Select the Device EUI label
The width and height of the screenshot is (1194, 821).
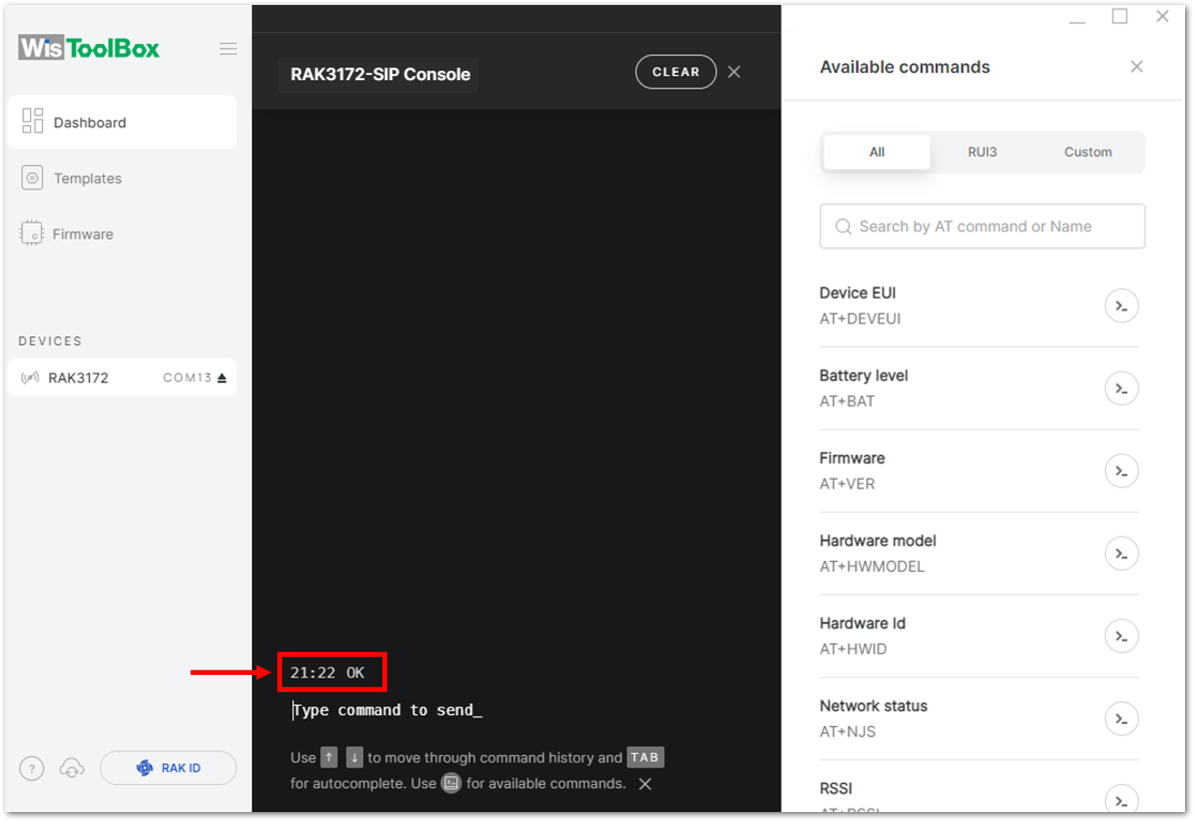pyautogui.click(x=857, y=293)
